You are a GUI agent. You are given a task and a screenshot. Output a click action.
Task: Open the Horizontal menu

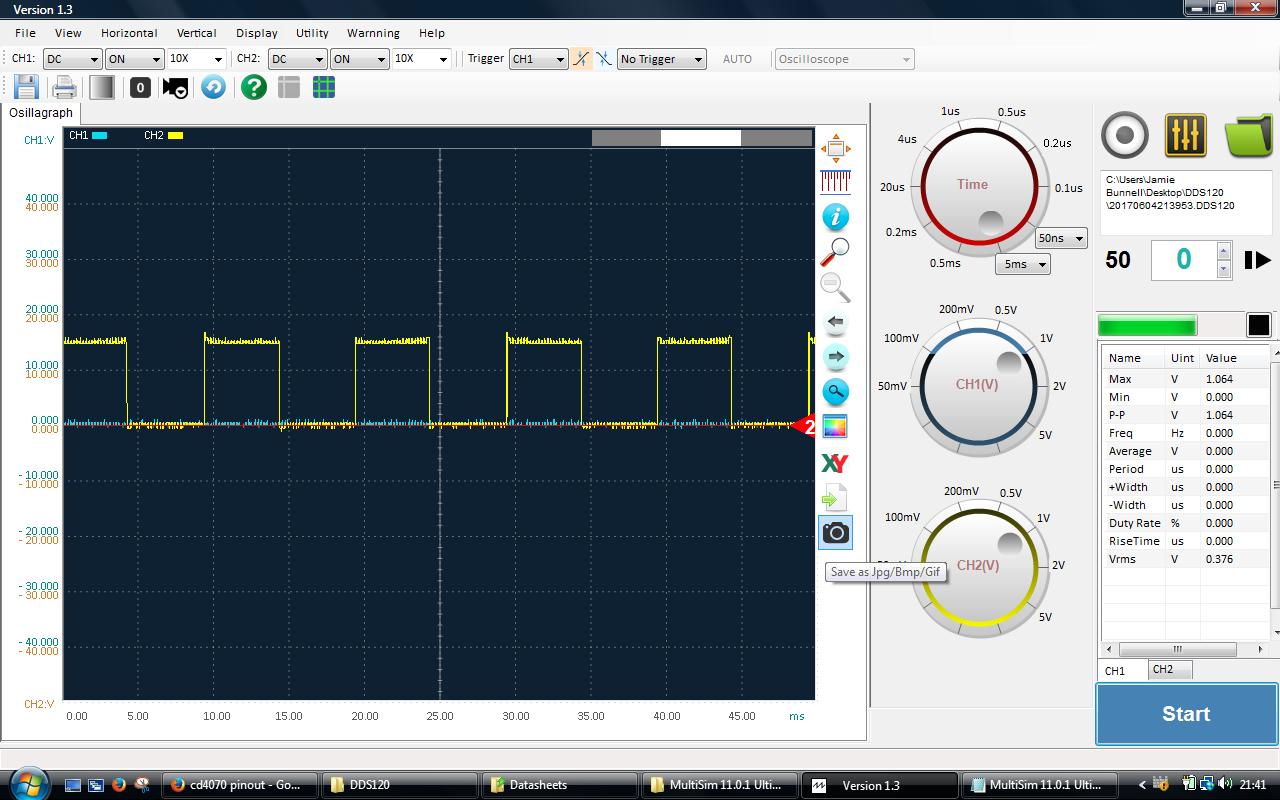coord(129,33)
